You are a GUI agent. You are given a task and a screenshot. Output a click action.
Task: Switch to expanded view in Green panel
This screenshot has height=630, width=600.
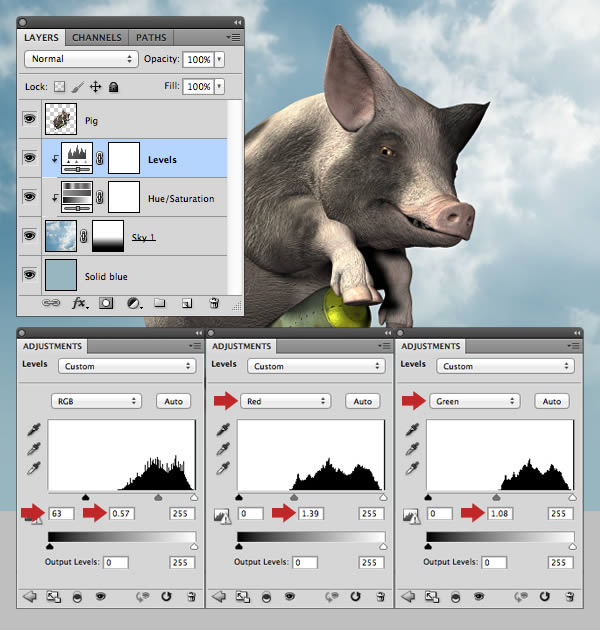click(432, 597)
